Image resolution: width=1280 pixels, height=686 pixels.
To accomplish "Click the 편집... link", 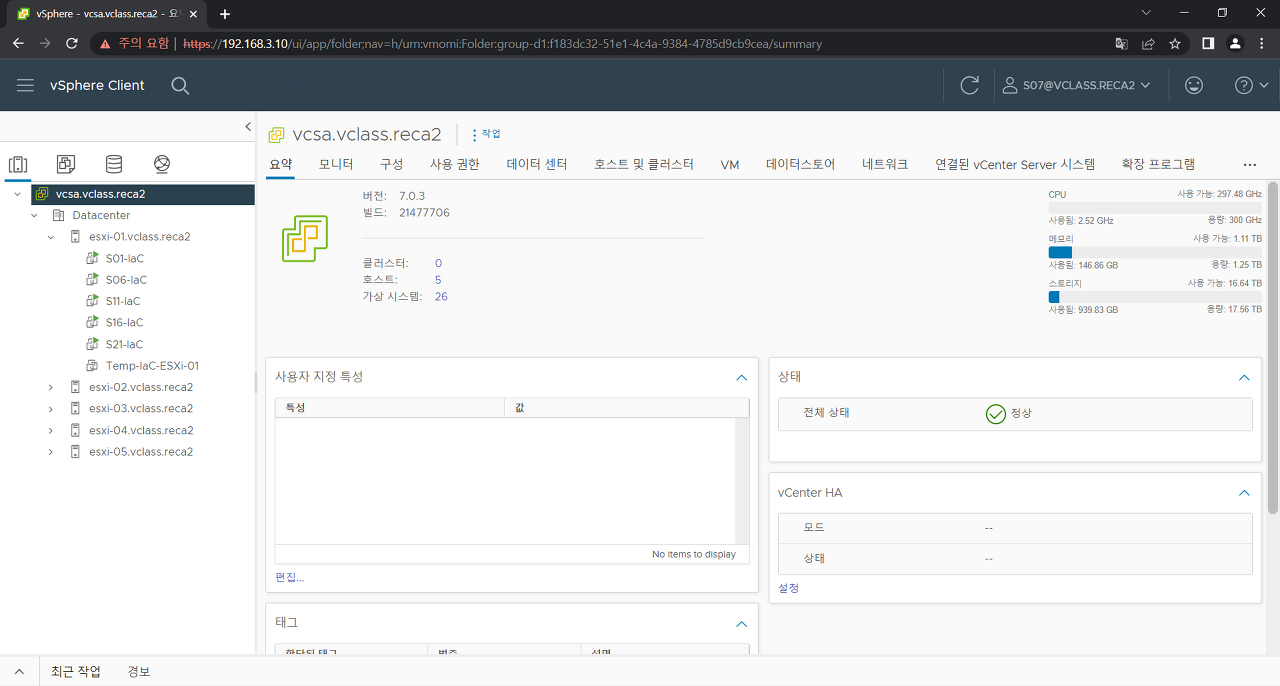I will [x=290, y=577].
